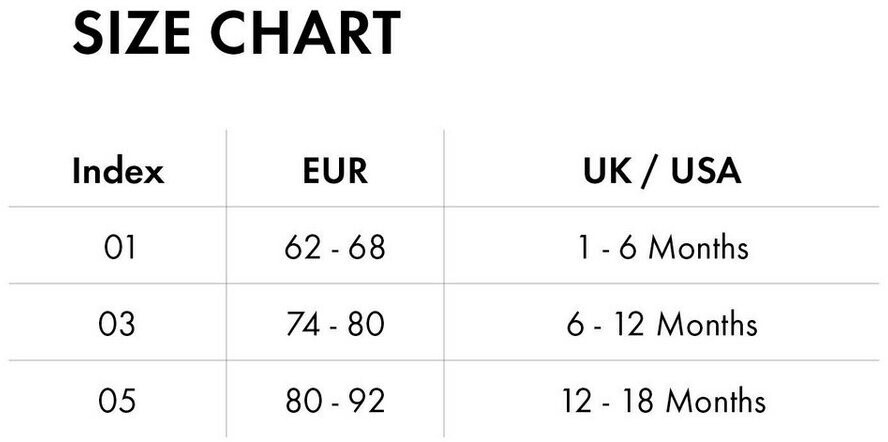The image size is (888, 442).
Task: Select index cell 01
Action: coord(118,247)
